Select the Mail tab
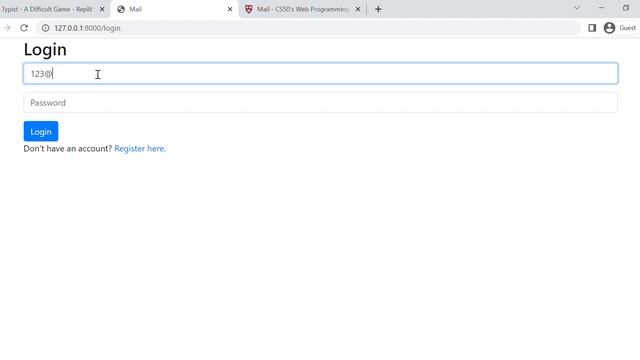Screen dimensions: 640x360 click(x=175, y=9)
